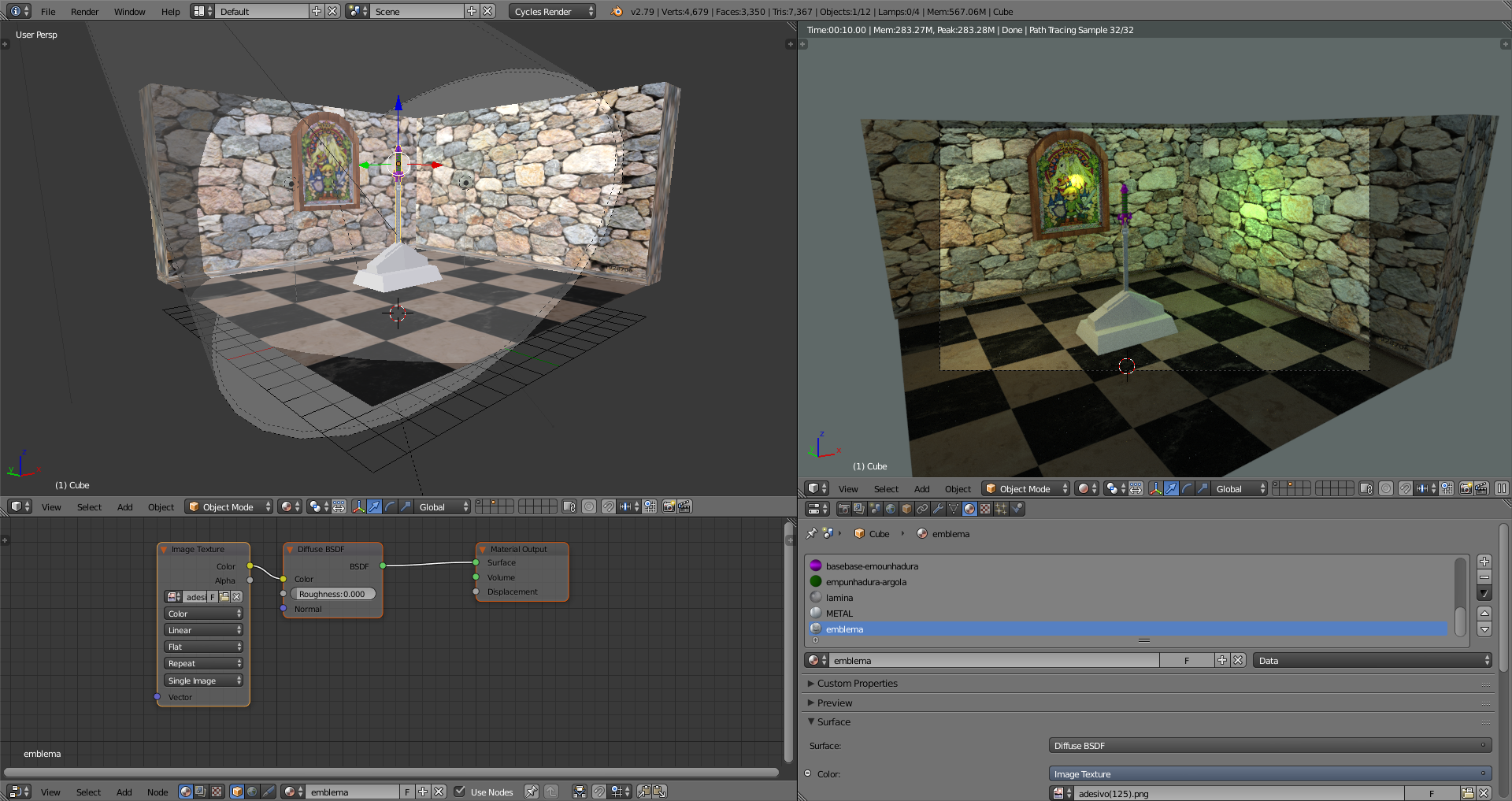Add a new material slot

point(1484,562)
